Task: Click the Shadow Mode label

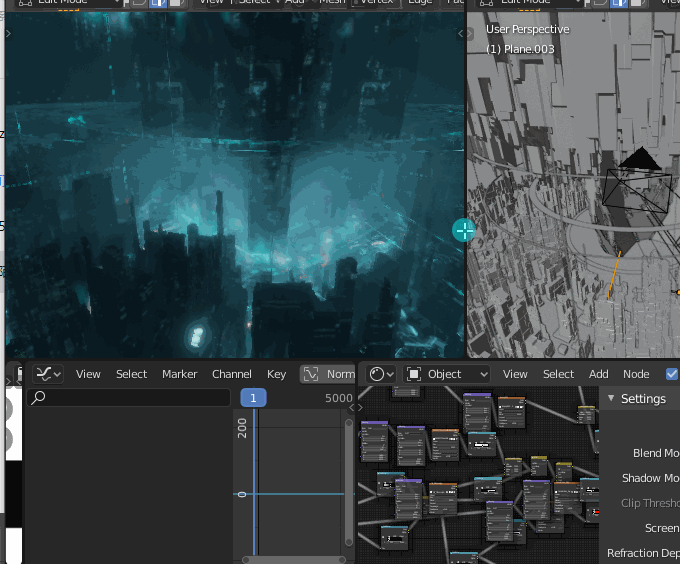Action: [651, 478]
